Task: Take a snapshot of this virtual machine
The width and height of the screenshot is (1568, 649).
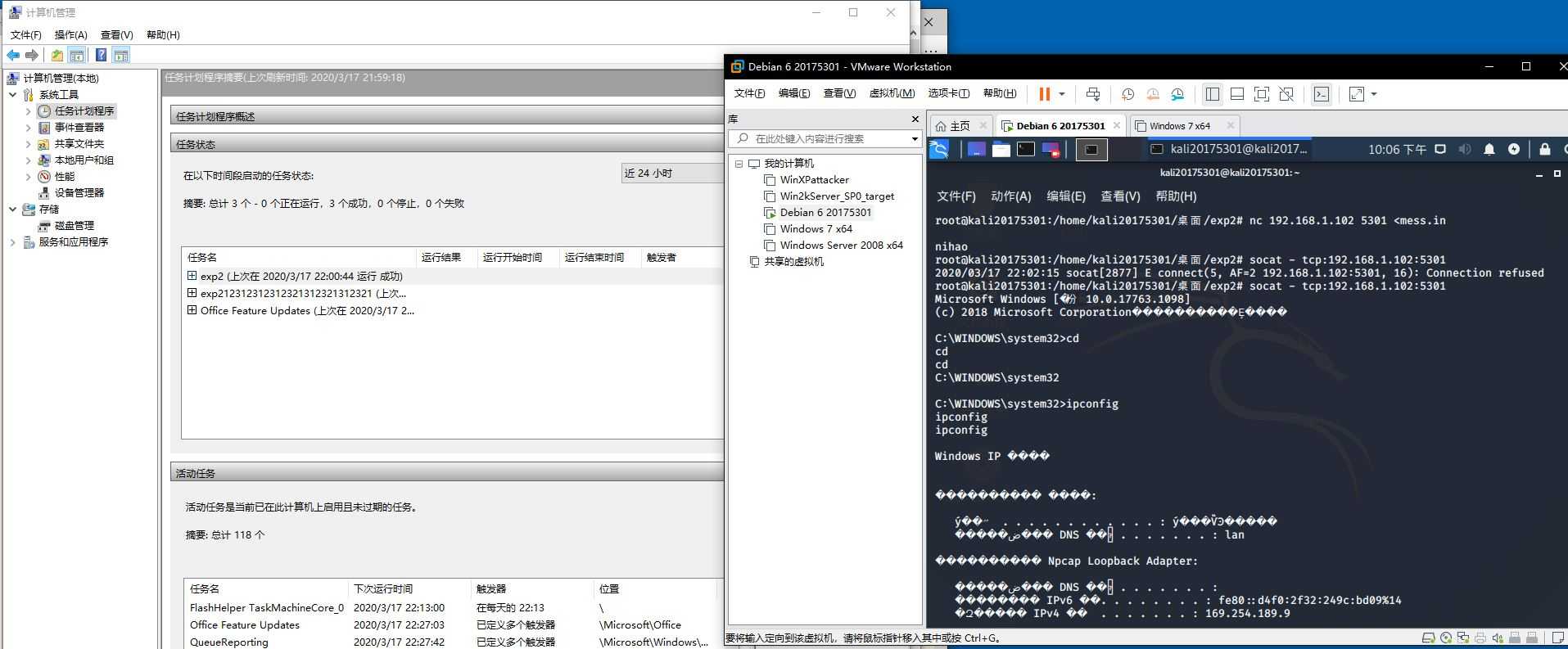Action: coord(1127,94)
